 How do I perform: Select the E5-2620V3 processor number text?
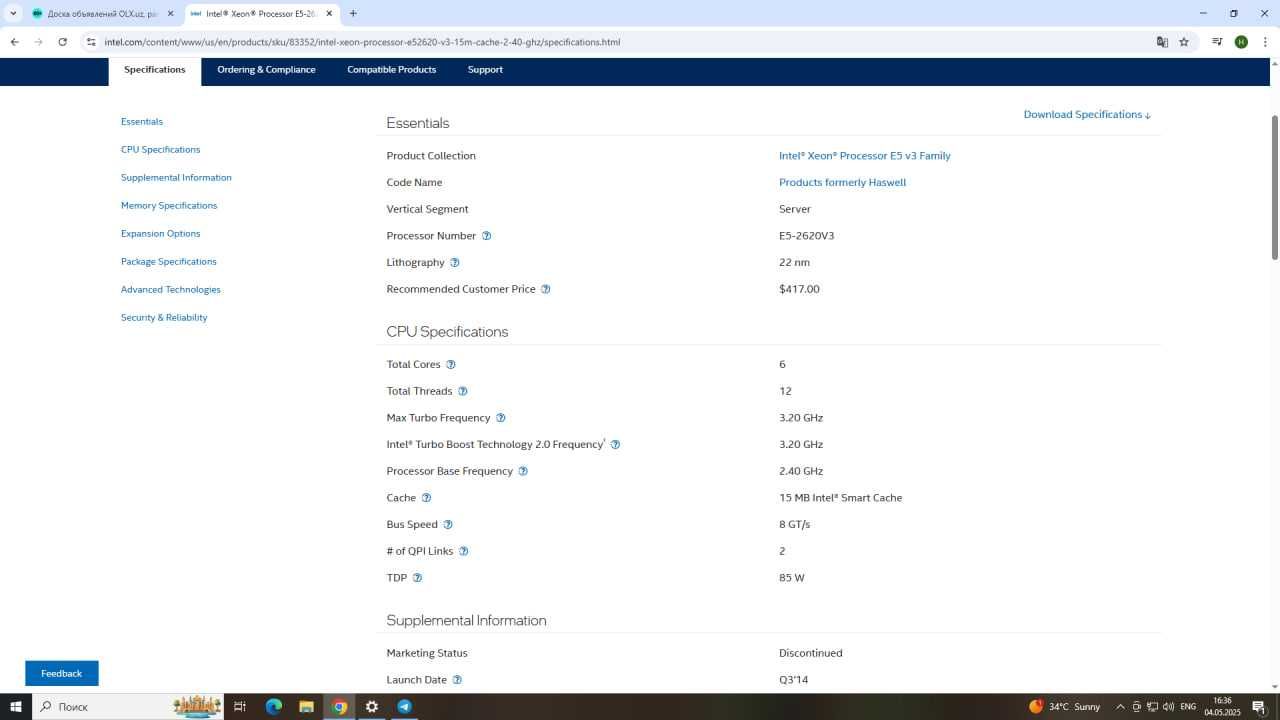tap(806, 236)
